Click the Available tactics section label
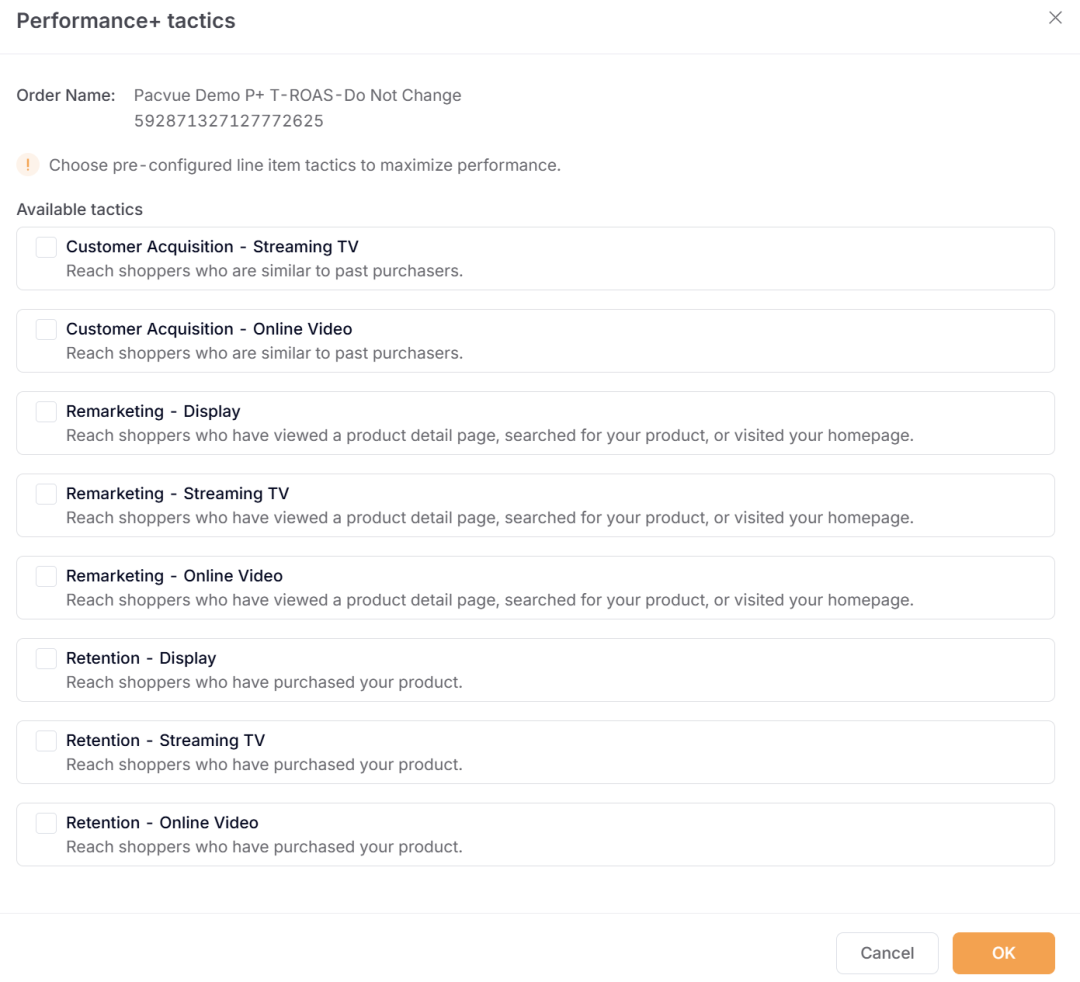The image size is (1080, 982). pos(80,209)
